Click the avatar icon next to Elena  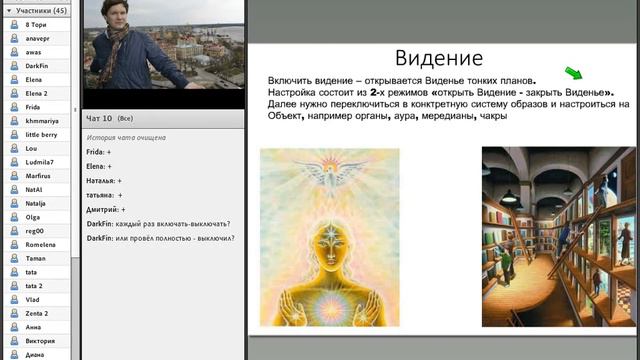pos(14,80)
